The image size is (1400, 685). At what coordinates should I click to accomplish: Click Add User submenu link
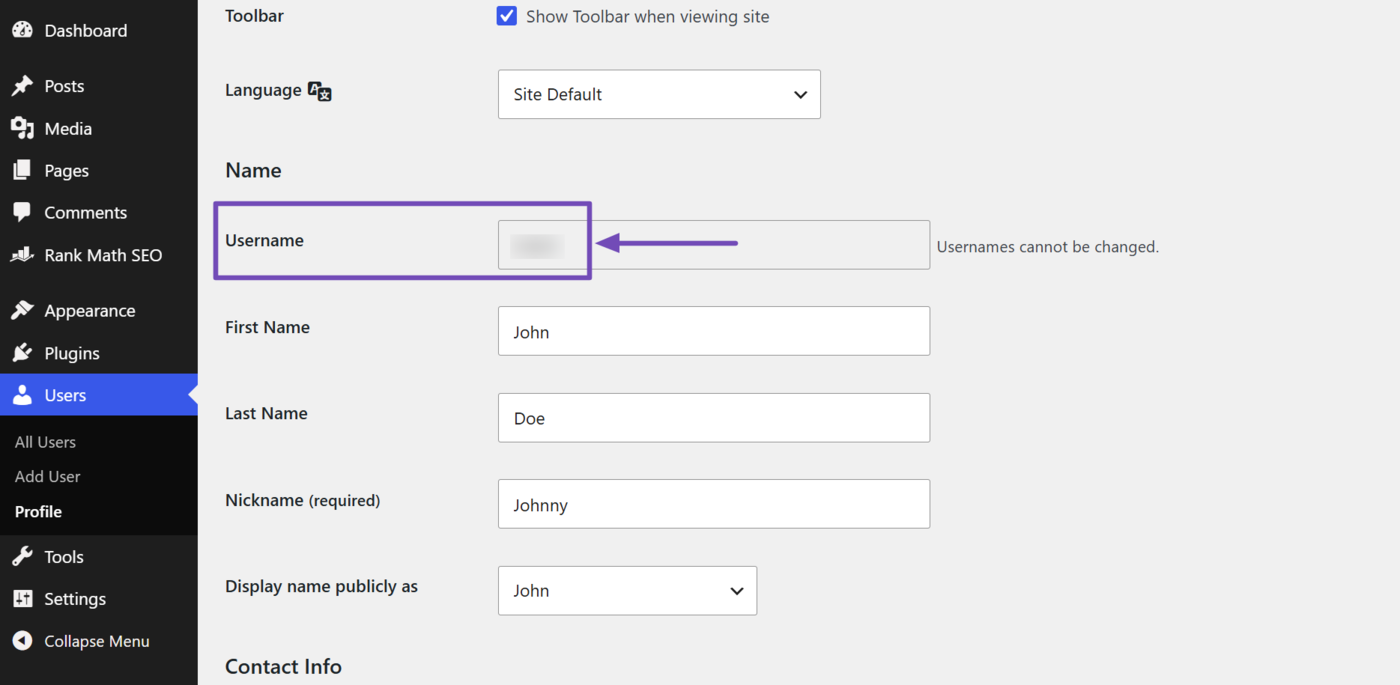[x=47, y=476]
